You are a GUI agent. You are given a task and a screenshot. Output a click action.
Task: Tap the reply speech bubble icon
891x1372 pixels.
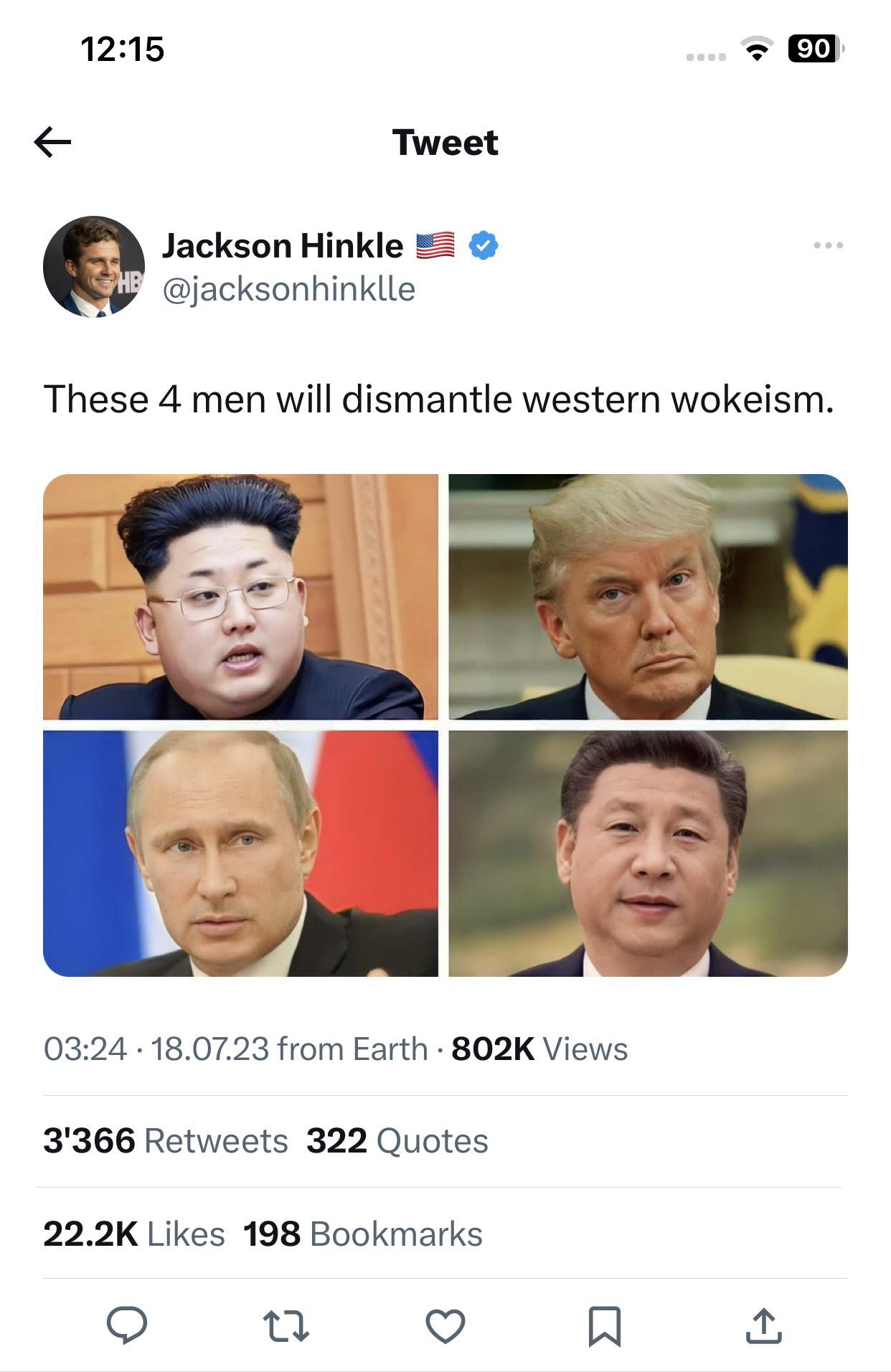[127, 1325]
